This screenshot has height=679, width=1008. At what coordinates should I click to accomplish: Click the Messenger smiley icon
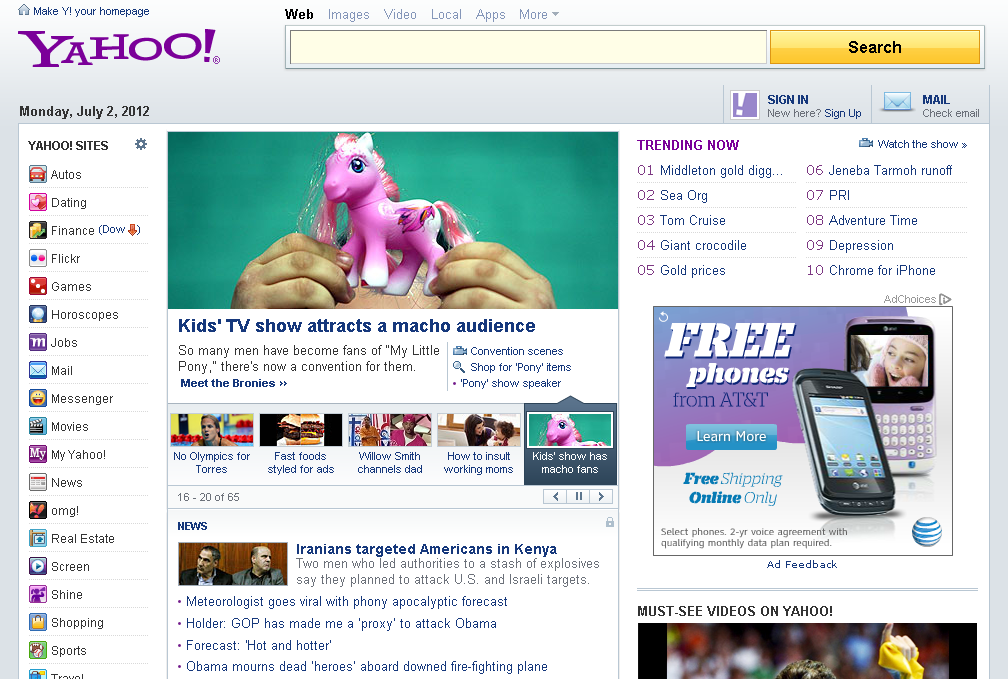coord(38,399)
